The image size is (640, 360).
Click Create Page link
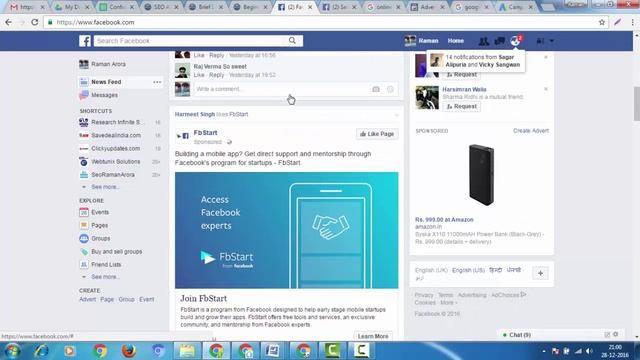(107, 299)
